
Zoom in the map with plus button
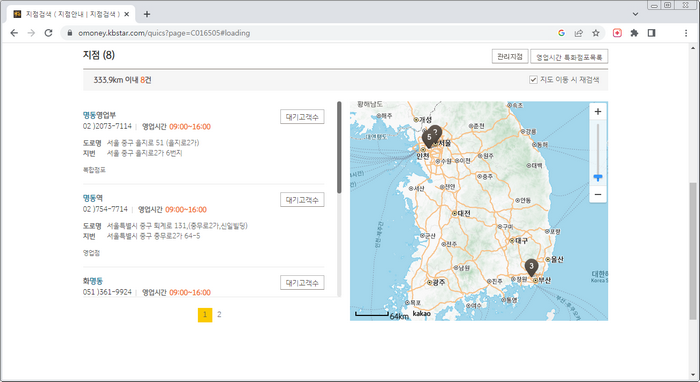(598, 112)
